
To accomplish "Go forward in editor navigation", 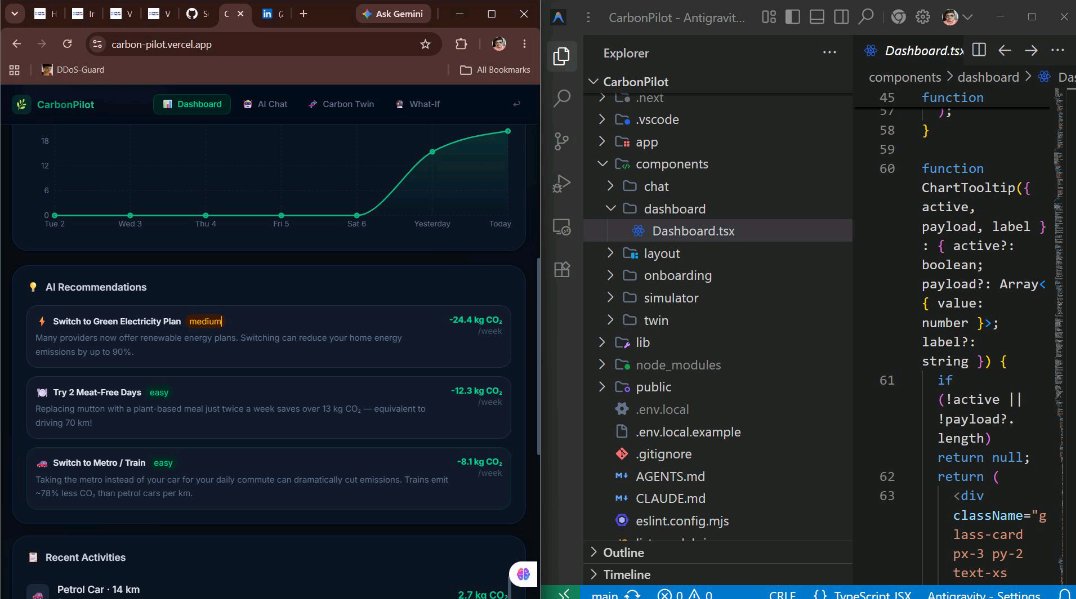I will pyautogui.click(x=1031, y=50).
